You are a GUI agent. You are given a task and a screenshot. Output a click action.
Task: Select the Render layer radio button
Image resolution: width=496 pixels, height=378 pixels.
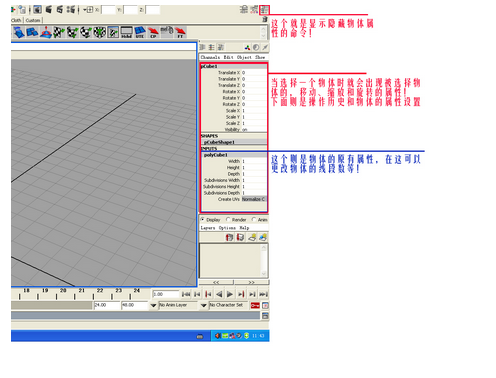click(228, 220)
